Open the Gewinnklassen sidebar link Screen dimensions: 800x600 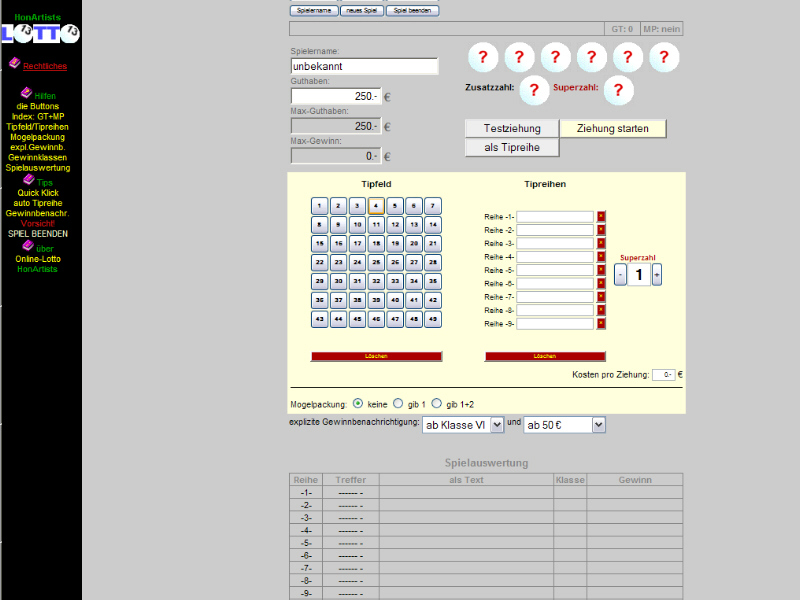click(38, 158)
